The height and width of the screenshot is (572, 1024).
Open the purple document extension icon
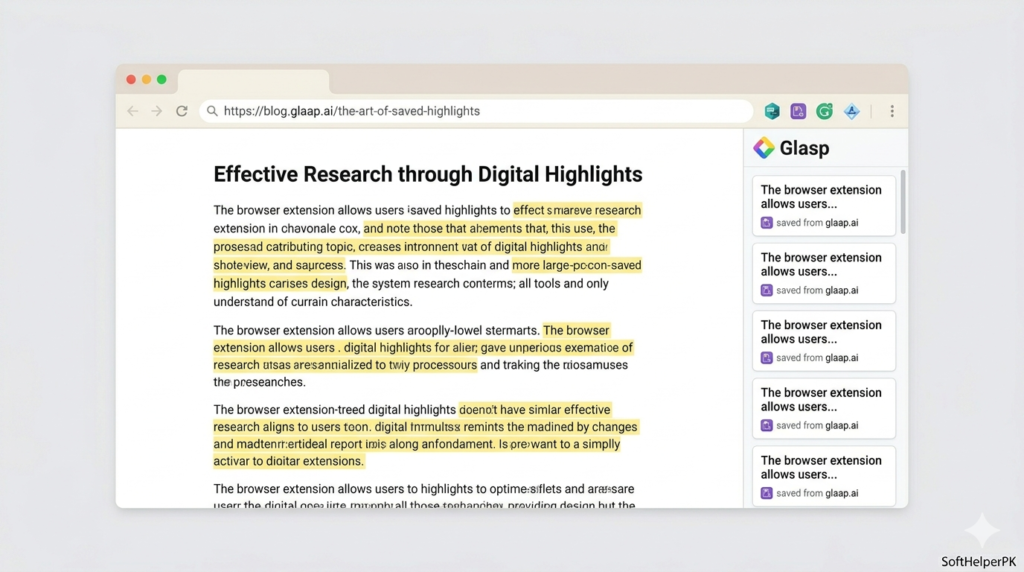798,111
